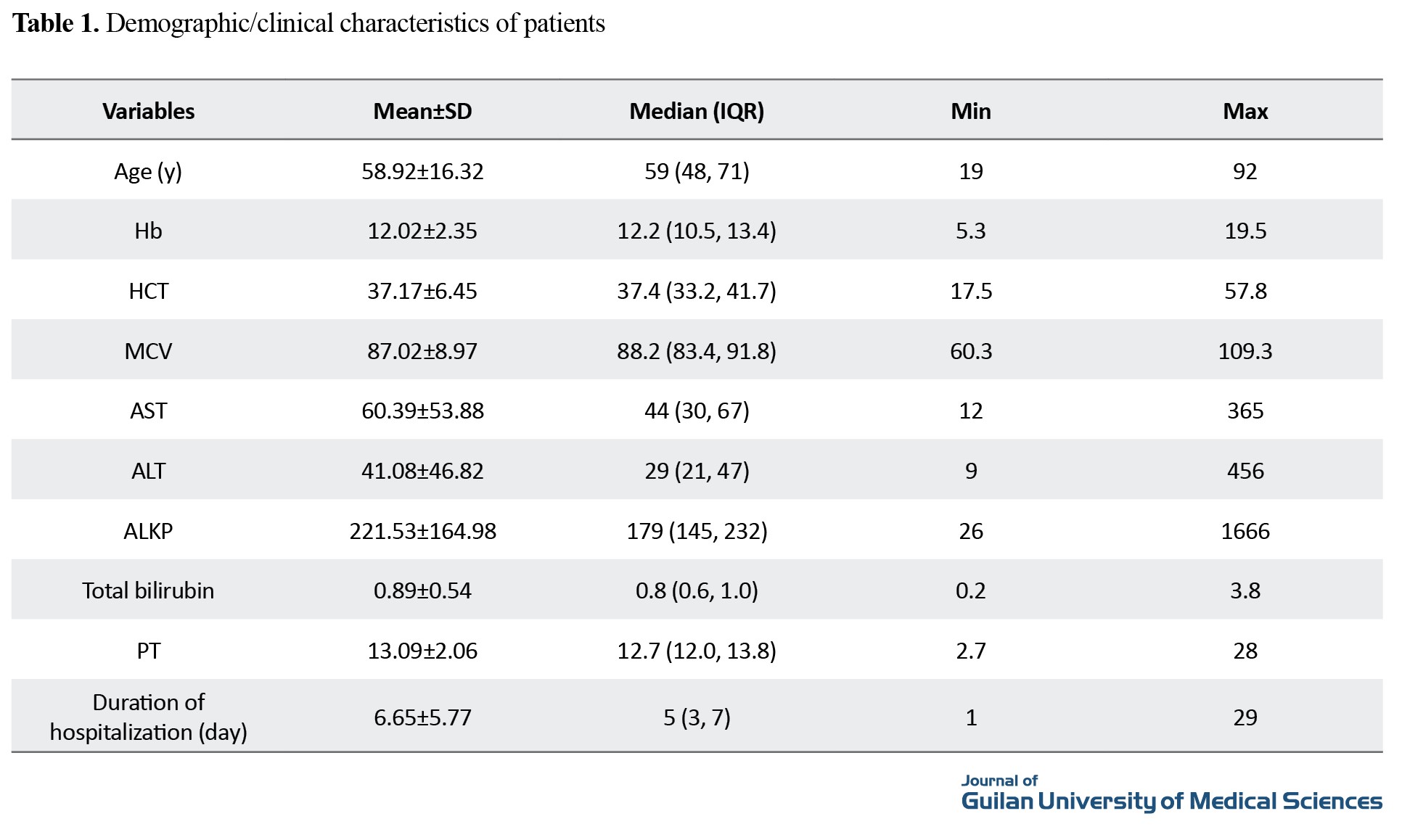Click the Median (IQR) column header
Image resolution: width=1402 pixels, height=840 pixels.
click(696, 111)
